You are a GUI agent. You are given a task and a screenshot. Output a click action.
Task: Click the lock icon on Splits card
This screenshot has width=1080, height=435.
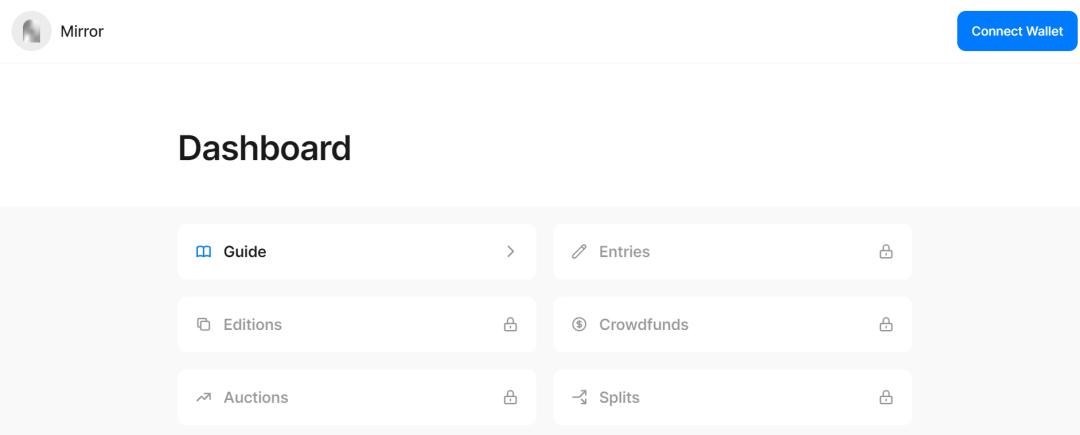[885, 398]
